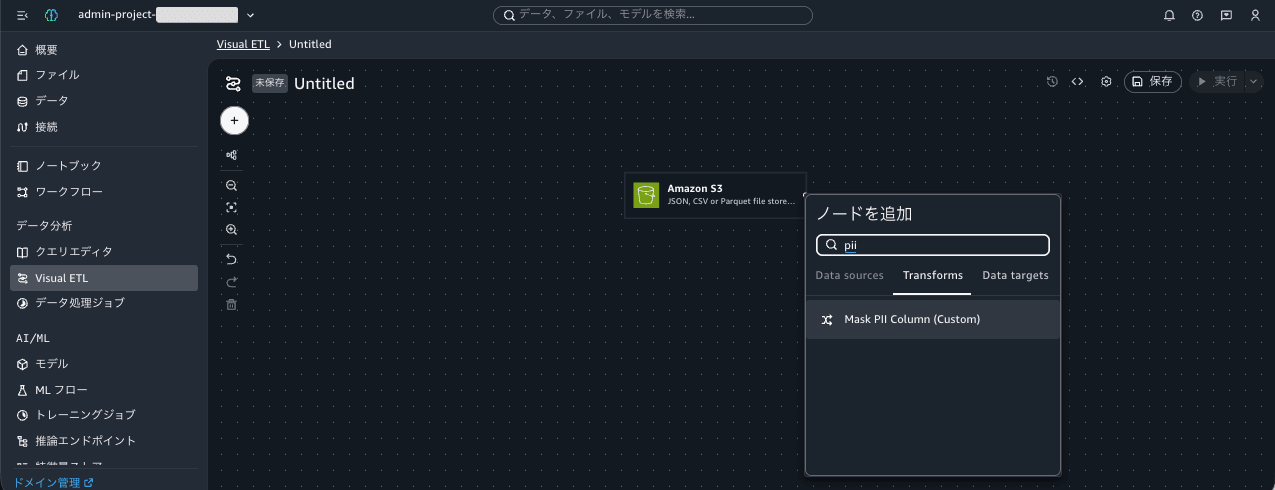Select the Amazon S3 node

[715, 195]
